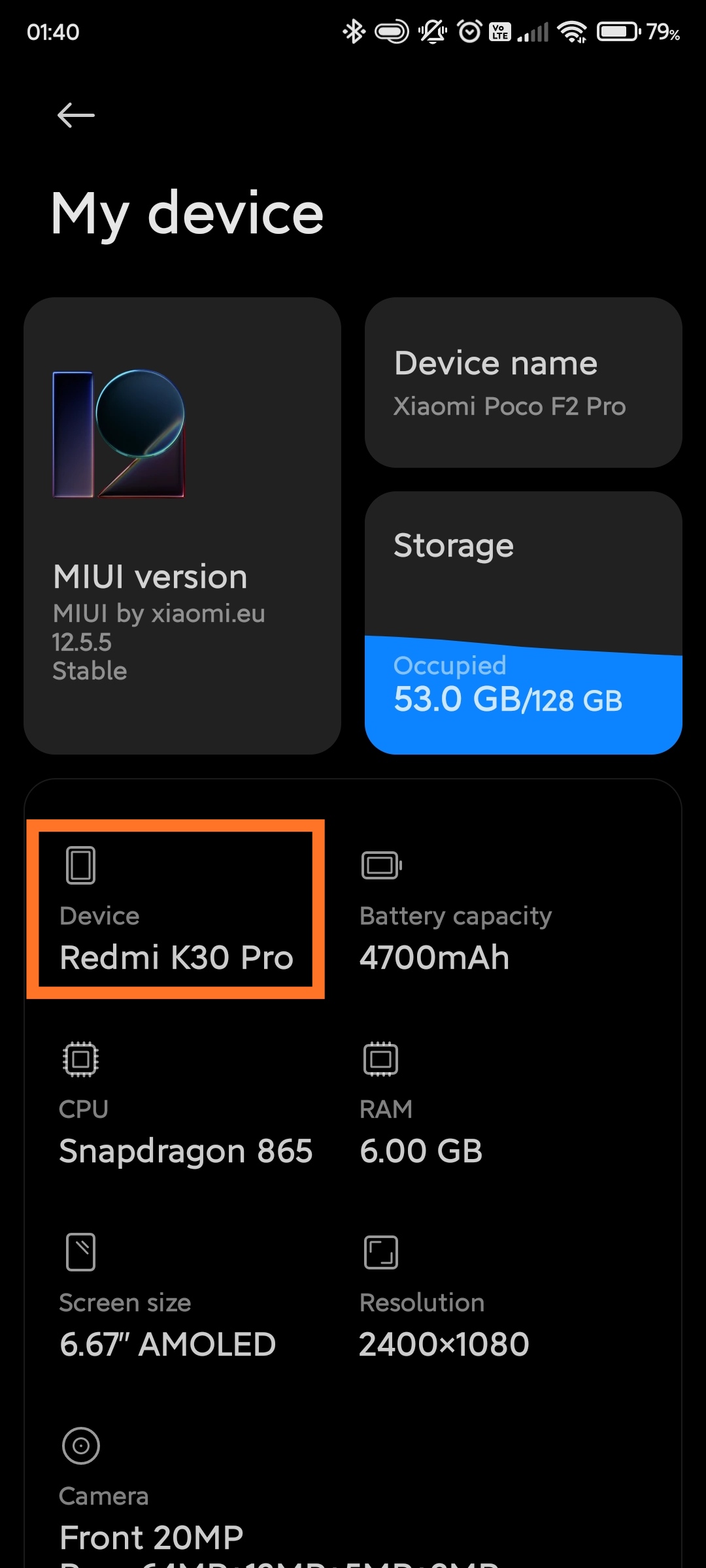Open the Storage card
706x1568 pixels.
[x=524, y=623]
